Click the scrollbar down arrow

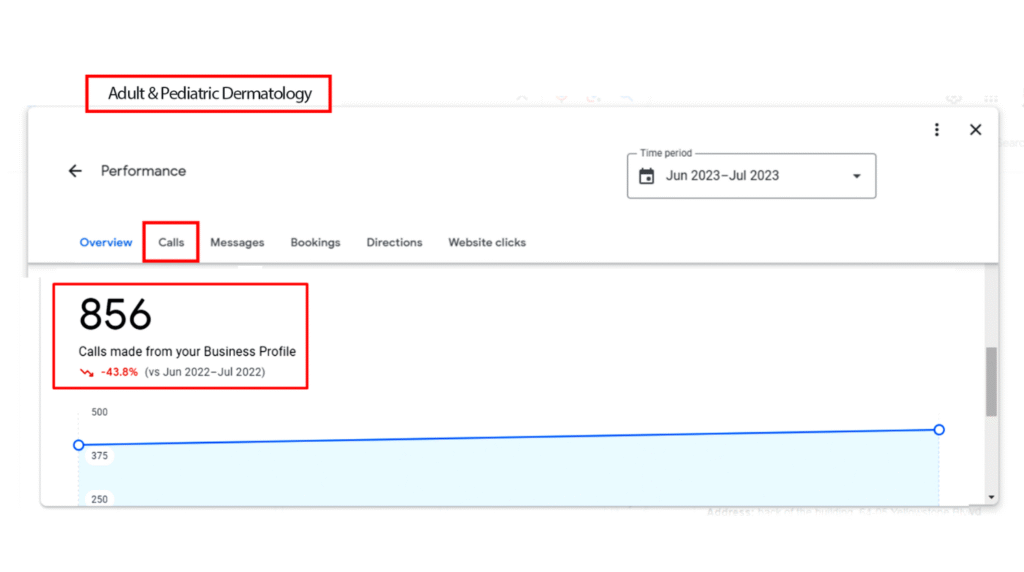[x=991, y=497]
